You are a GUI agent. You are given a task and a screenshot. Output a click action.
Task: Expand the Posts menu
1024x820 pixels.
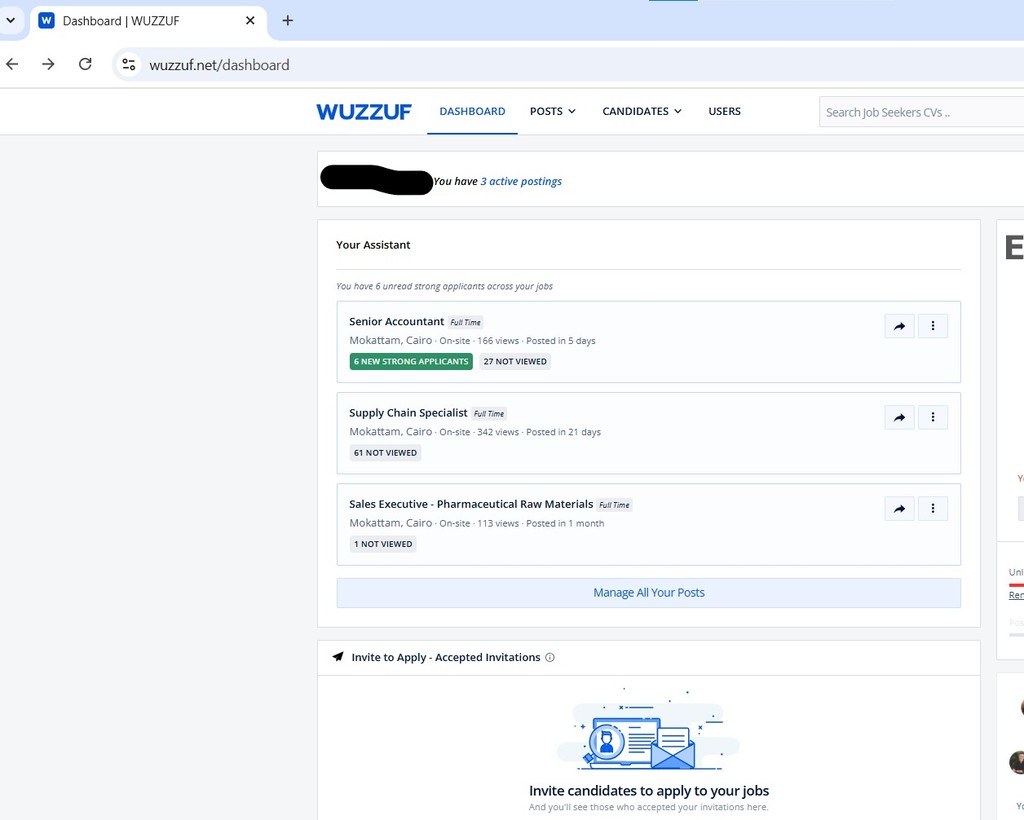[x=552, y=112]
